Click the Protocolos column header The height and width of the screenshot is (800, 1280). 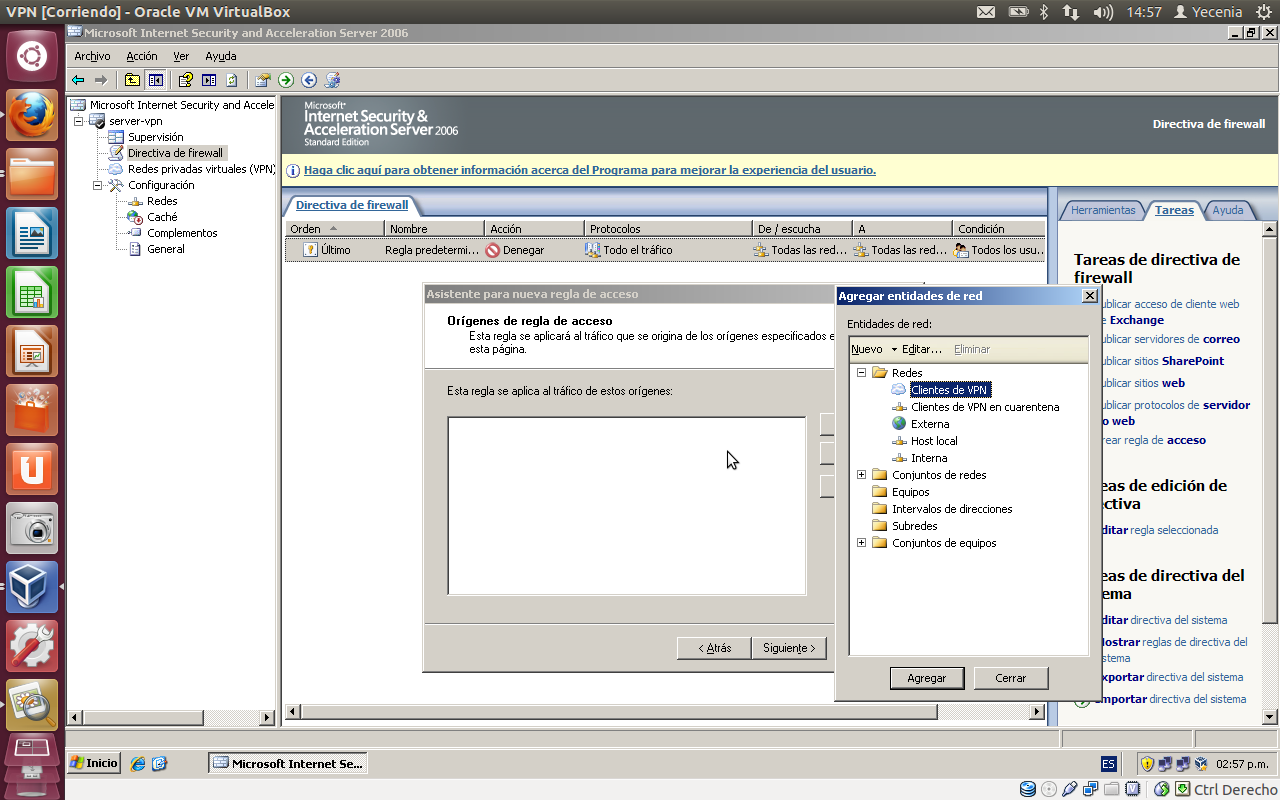pyautogui.click(x=668, y=229)
